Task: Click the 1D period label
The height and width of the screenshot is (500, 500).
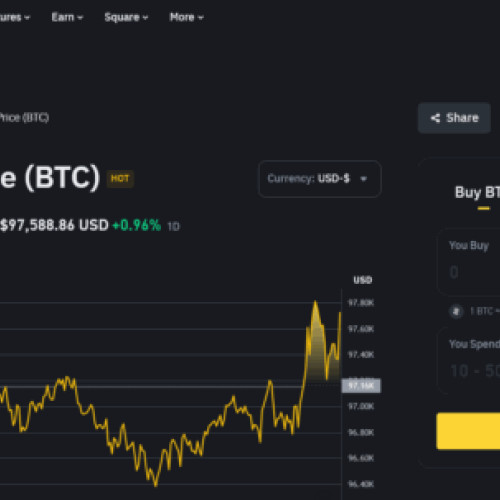Action: 173,227
